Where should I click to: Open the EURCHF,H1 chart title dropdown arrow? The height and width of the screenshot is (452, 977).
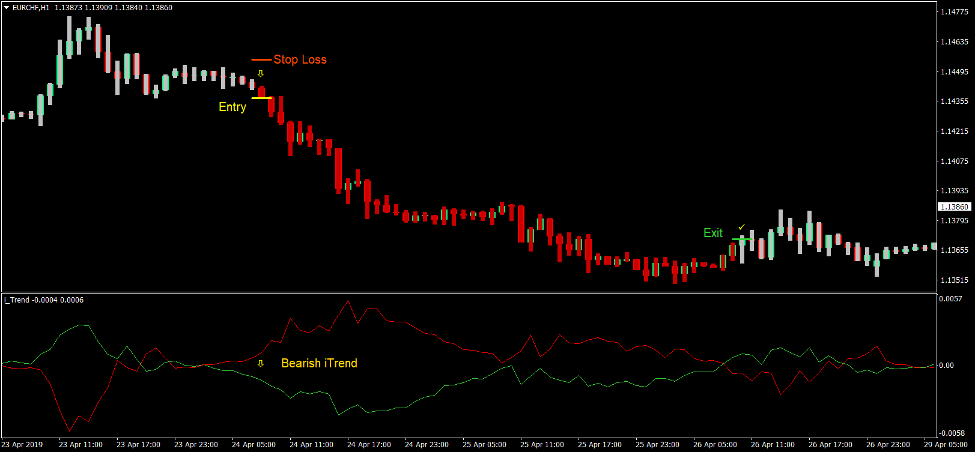7,7
